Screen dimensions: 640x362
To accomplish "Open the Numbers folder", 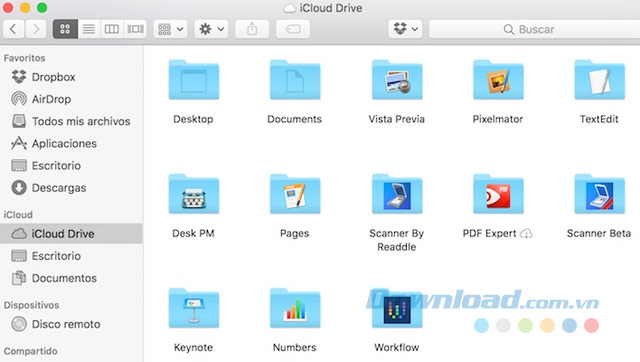I will coord(295,309).
